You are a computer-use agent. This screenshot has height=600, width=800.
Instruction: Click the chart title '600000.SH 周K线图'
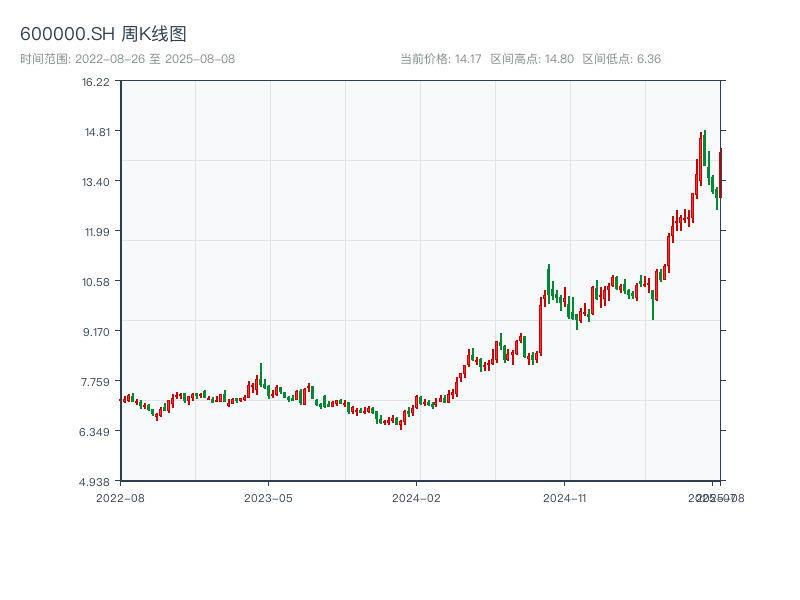pyautogui.click(x=103, y=34)
